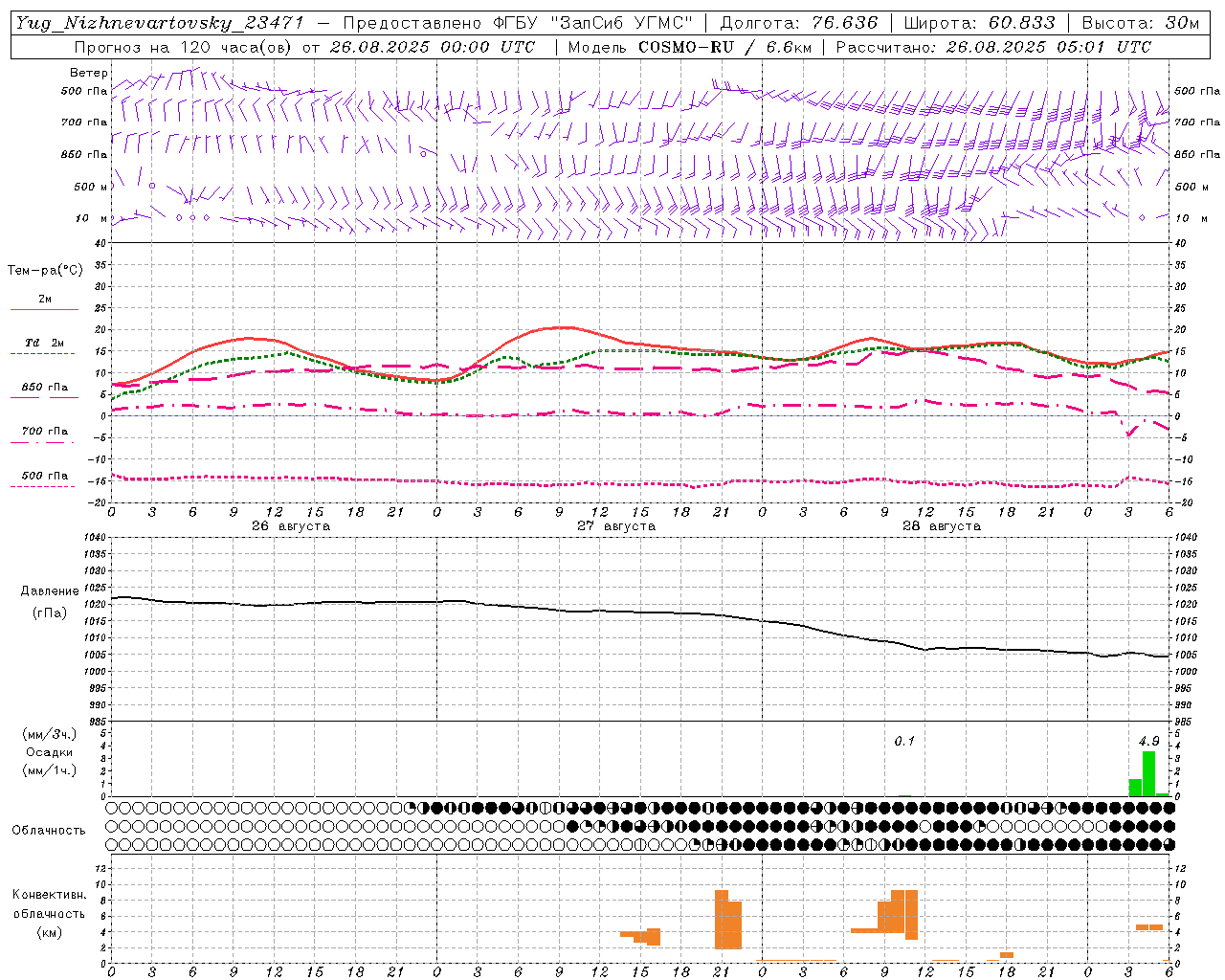Click the 27 августа date label
Screen dimensions: 1225x980
tap(616, 526)
